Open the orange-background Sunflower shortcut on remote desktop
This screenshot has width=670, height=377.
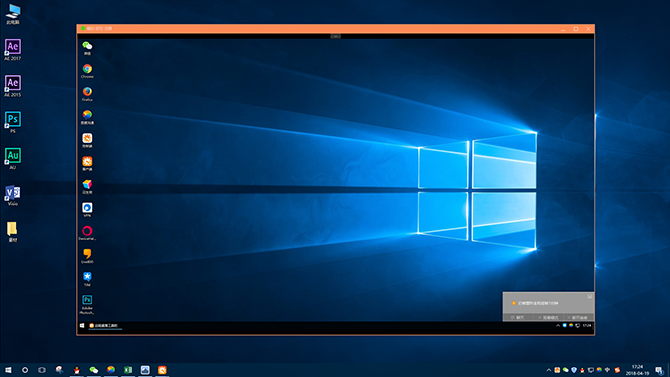coord(87,163)
